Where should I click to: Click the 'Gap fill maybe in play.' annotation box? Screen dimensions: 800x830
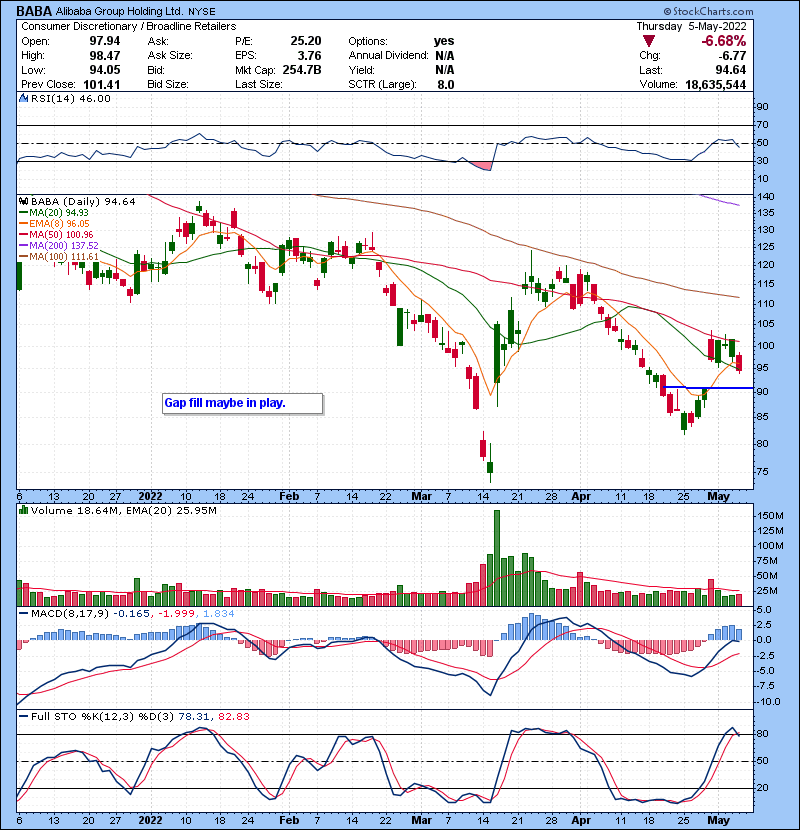(x=242, y=403)
